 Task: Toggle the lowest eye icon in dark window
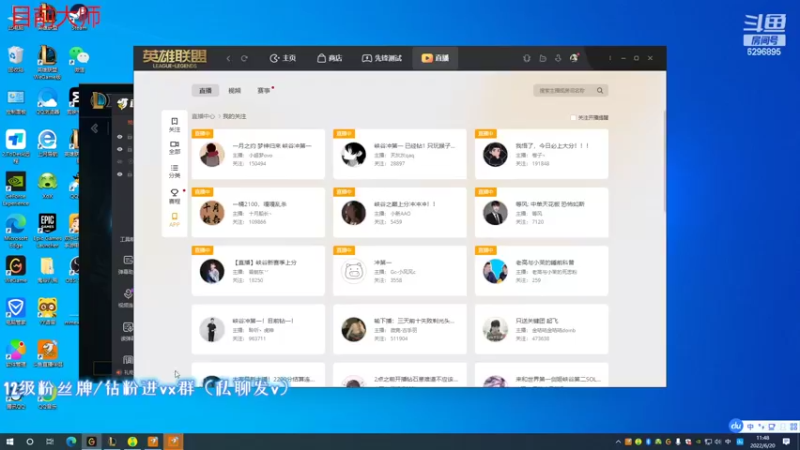coord(120,174)
